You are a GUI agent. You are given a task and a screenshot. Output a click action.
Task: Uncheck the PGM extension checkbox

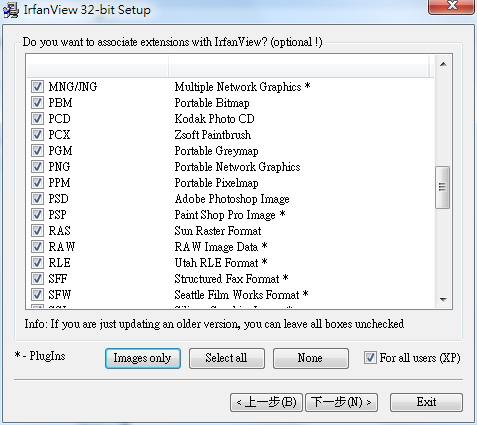[x=37, y=151]
